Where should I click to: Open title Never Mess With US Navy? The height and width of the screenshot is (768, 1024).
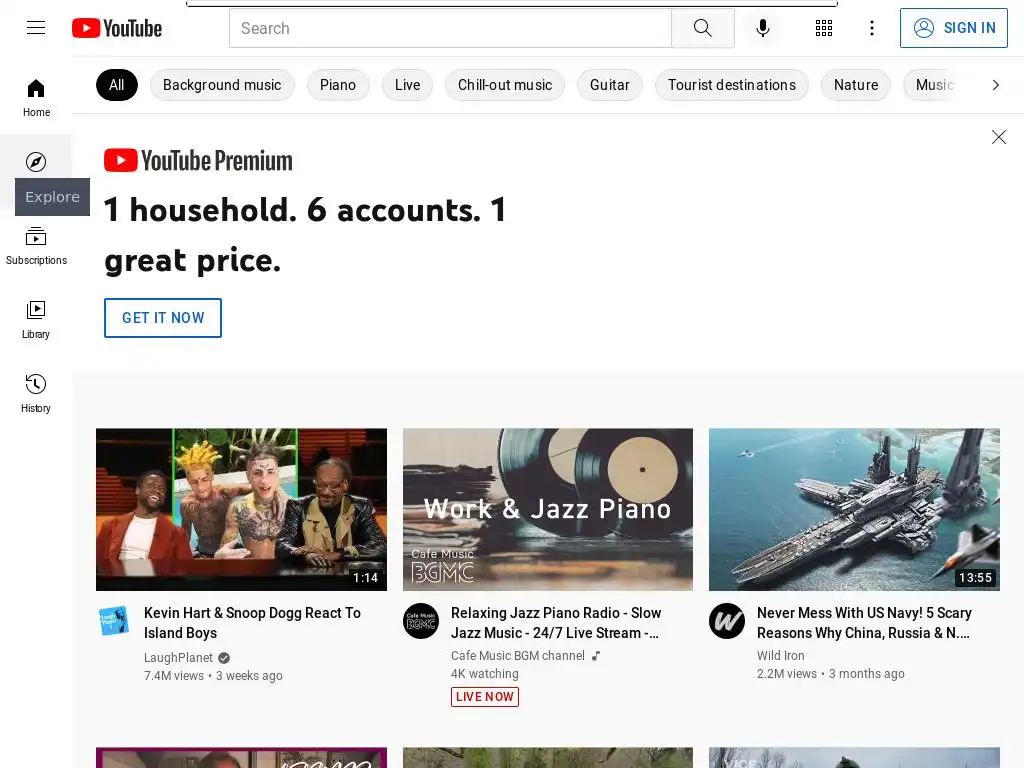click(864, 623)
